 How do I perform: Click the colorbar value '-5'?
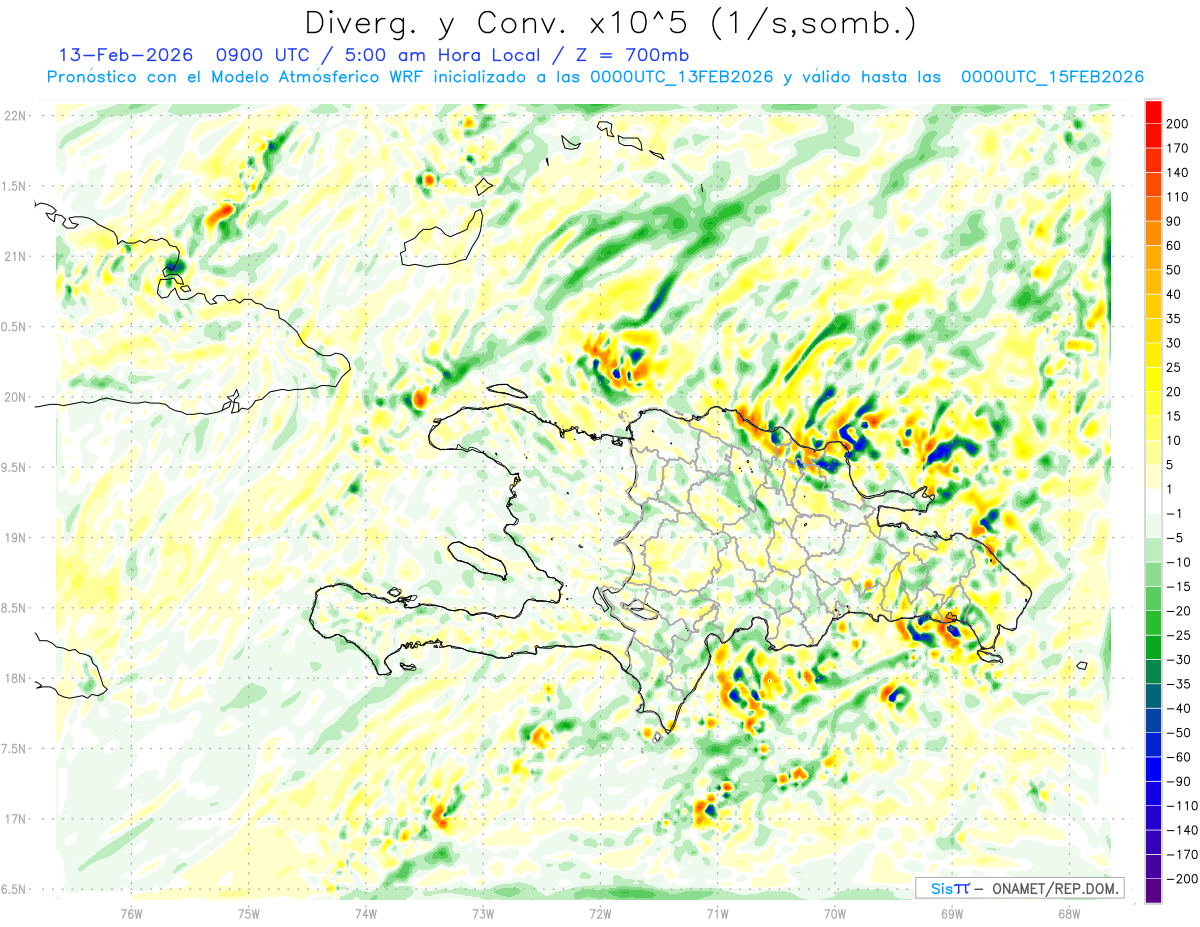click(x=1177, y=538)
